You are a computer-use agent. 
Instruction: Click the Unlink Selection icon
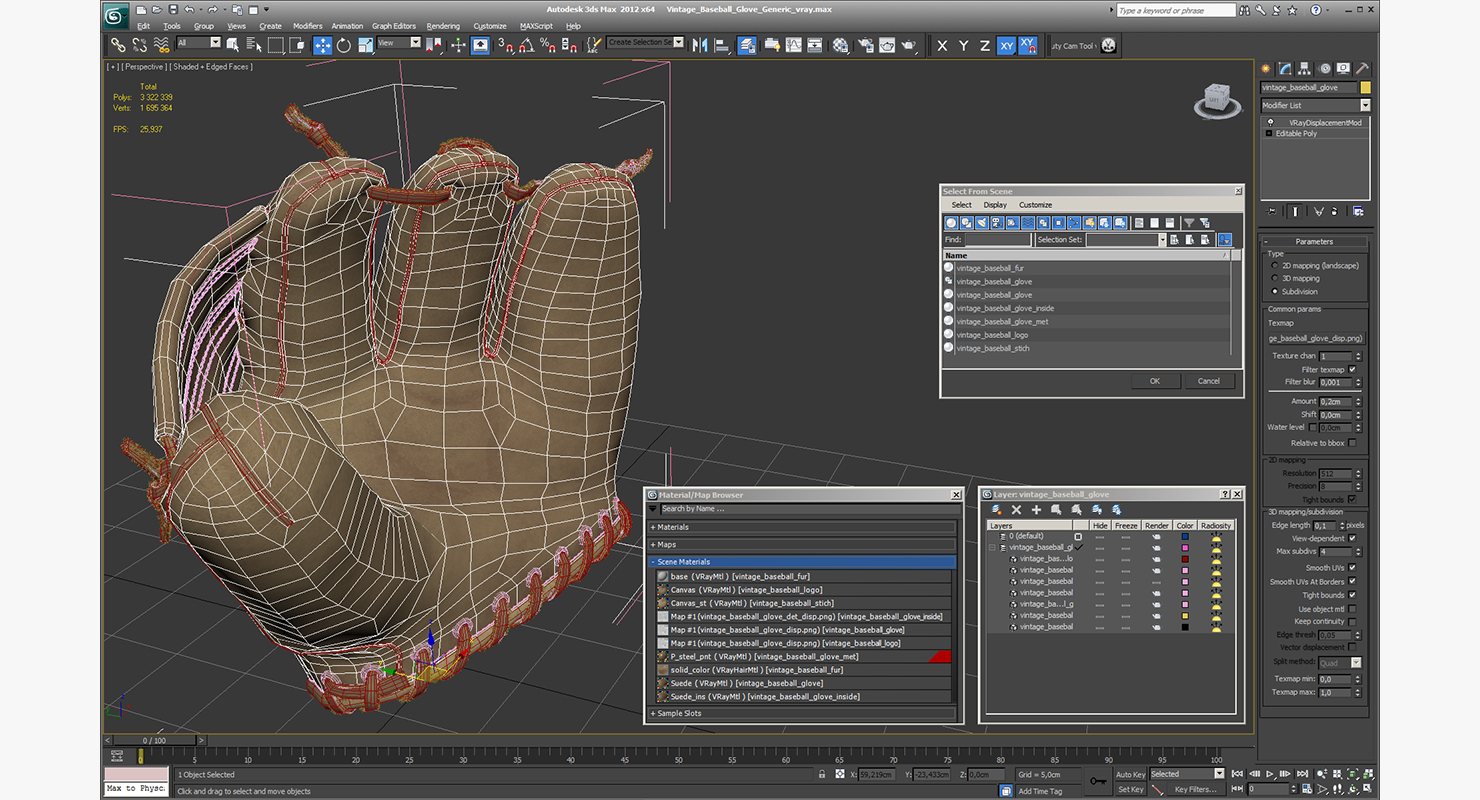point(139,45)
